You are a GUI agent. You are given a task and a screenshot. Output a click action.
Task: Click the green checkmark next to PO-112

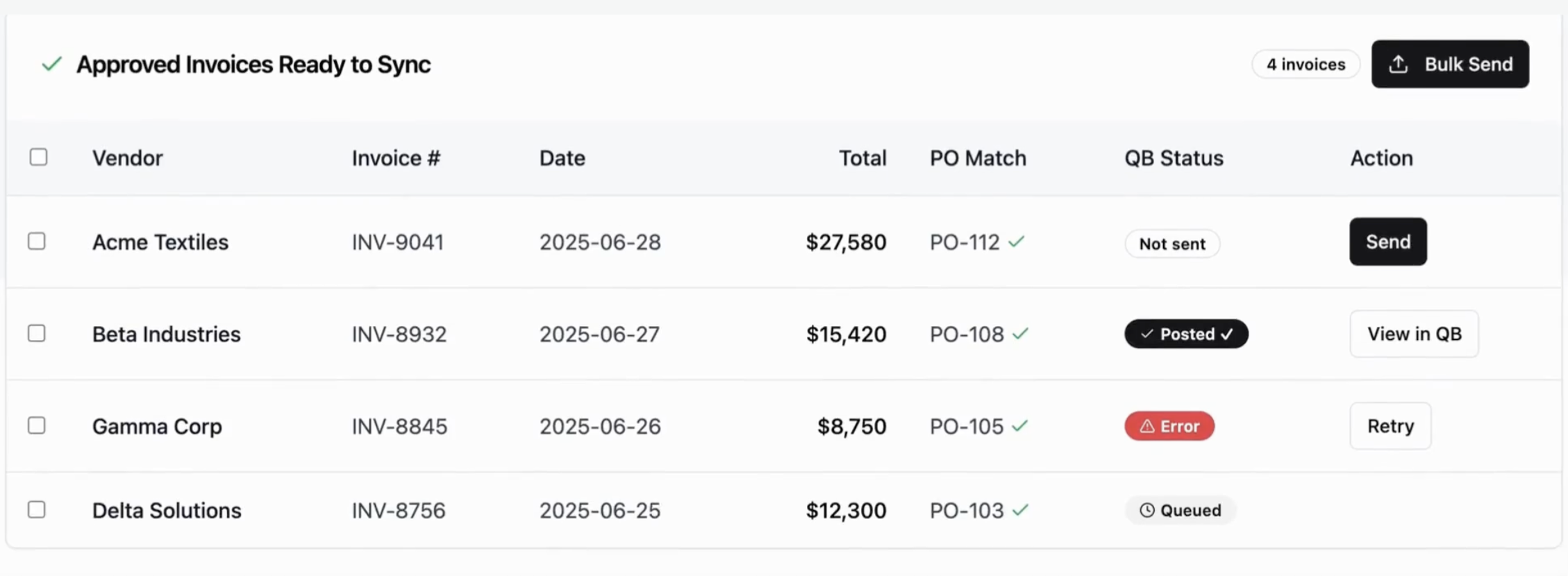[1017, 242]
